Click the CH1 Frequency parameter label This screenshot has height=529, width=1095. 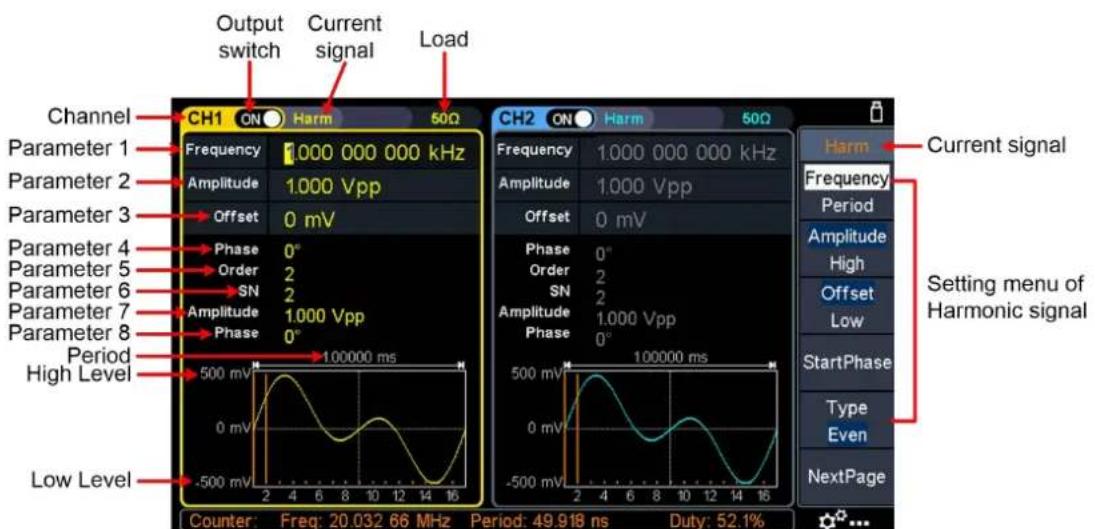(x=223, y=149)
